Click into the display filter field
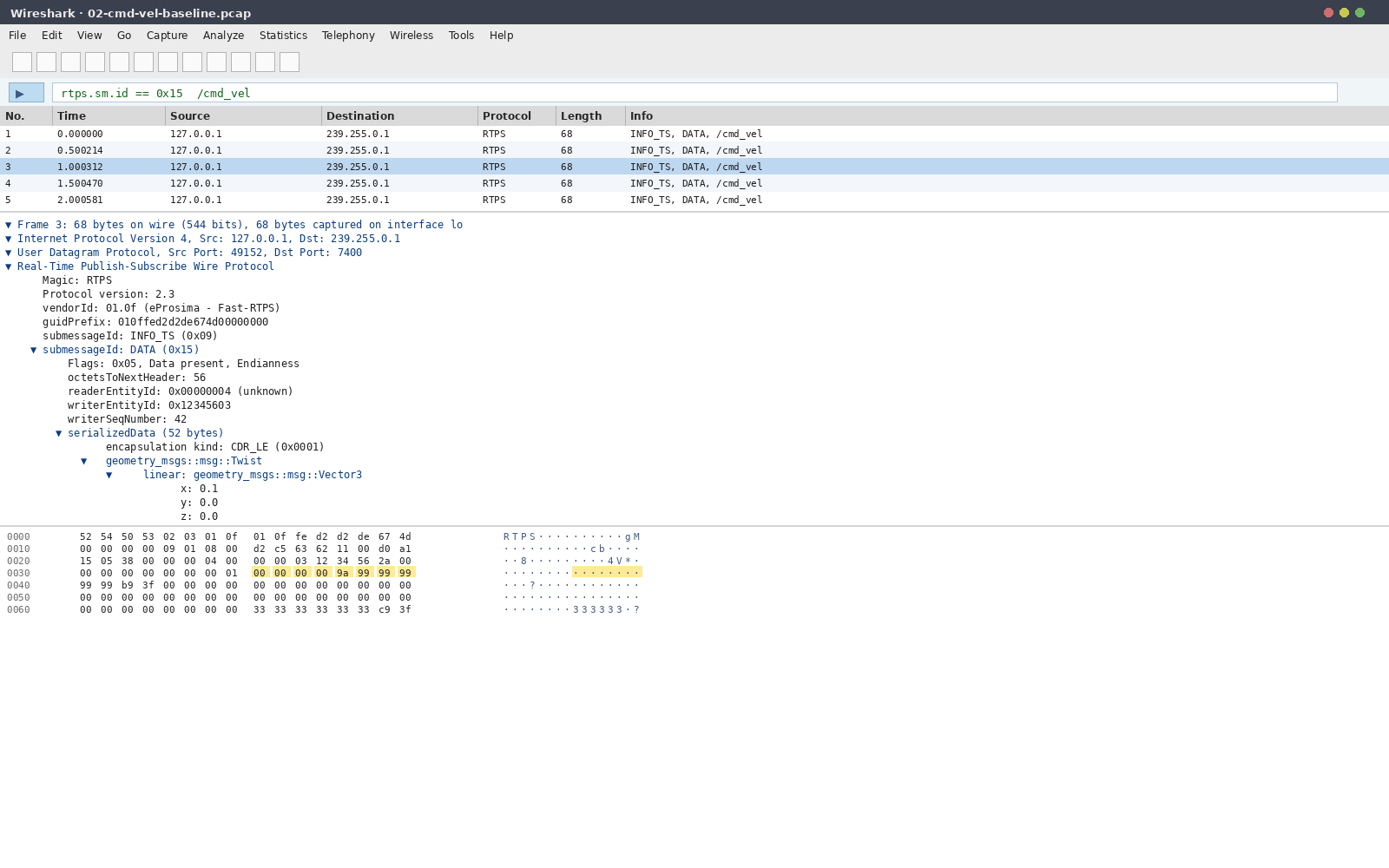This screenshot has height=868, width=1389. [x=694, y=93]
